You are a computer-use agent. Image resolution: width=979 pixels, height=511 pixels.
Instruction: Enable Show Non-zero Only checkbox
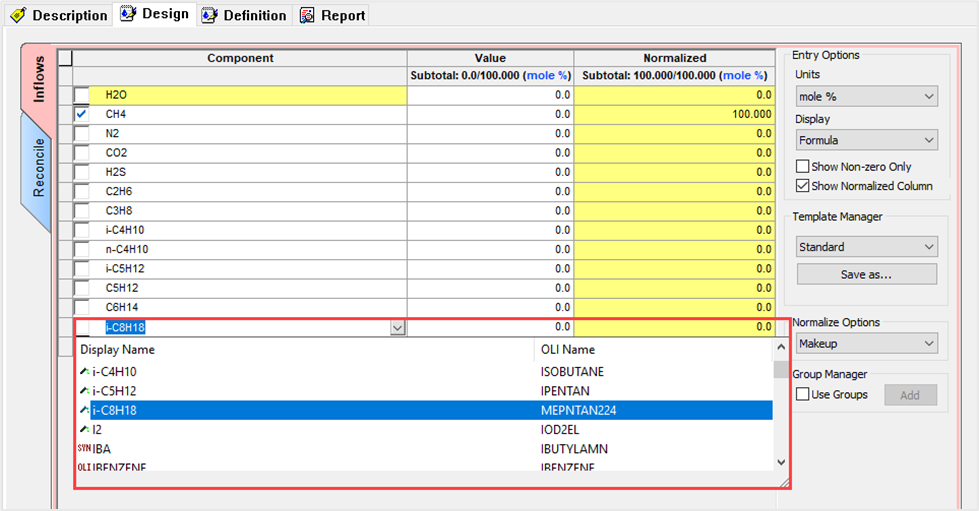pos(802,167)
